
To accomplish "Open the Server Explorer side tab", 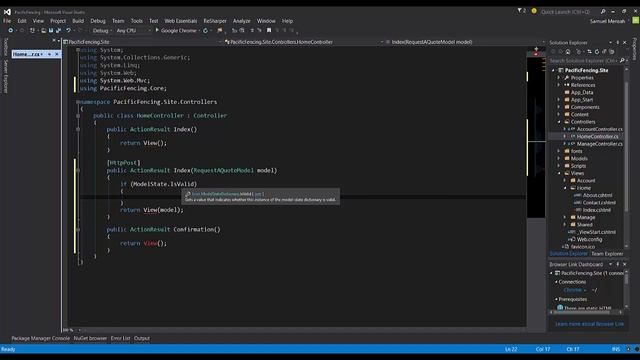I will tap(6, 76).
